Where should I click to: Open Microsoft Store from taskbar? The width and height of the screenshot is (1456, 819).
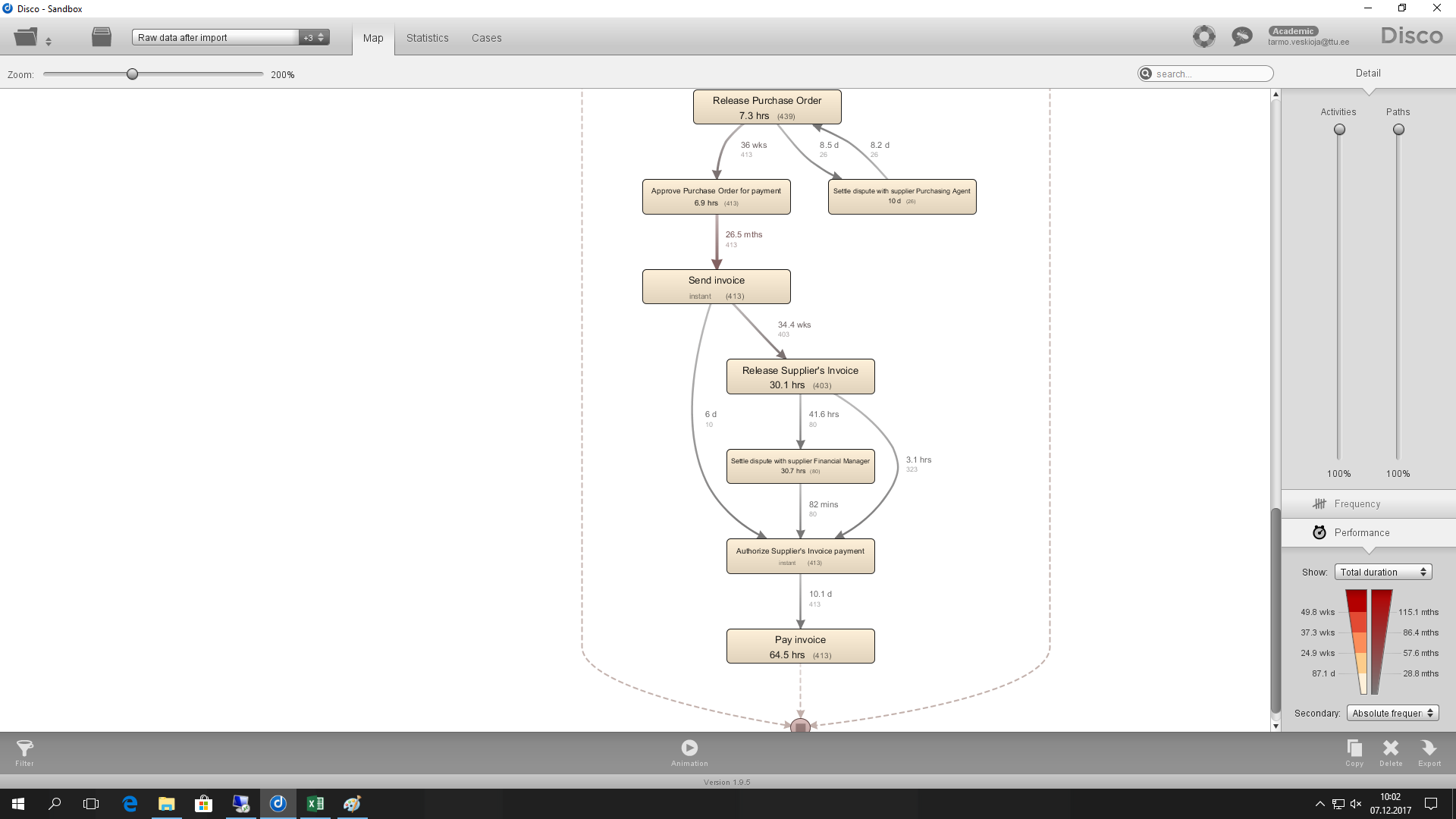(203, 804)
